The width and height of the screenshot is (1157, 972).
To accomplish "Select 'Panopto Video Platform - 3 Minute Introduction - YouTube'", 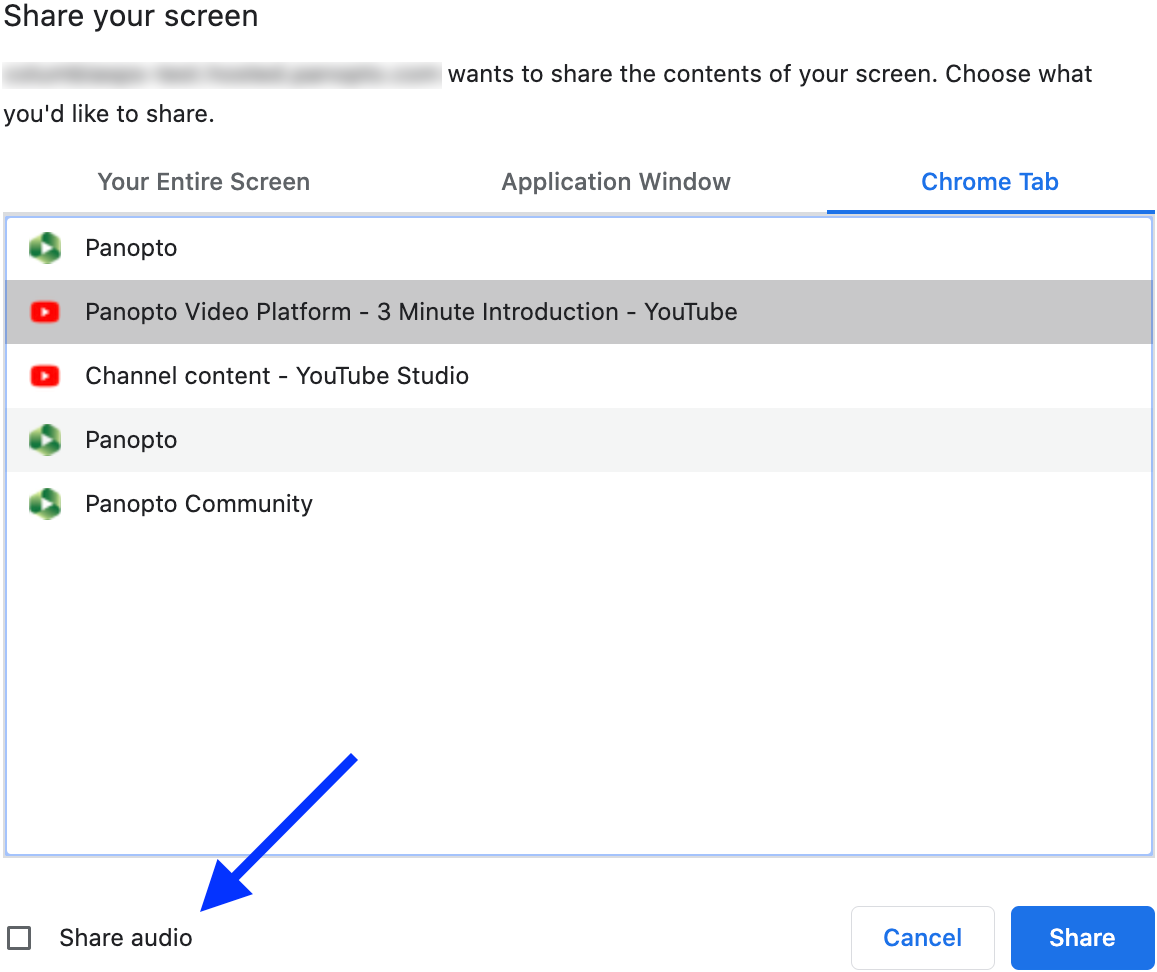I will (578, 311).
